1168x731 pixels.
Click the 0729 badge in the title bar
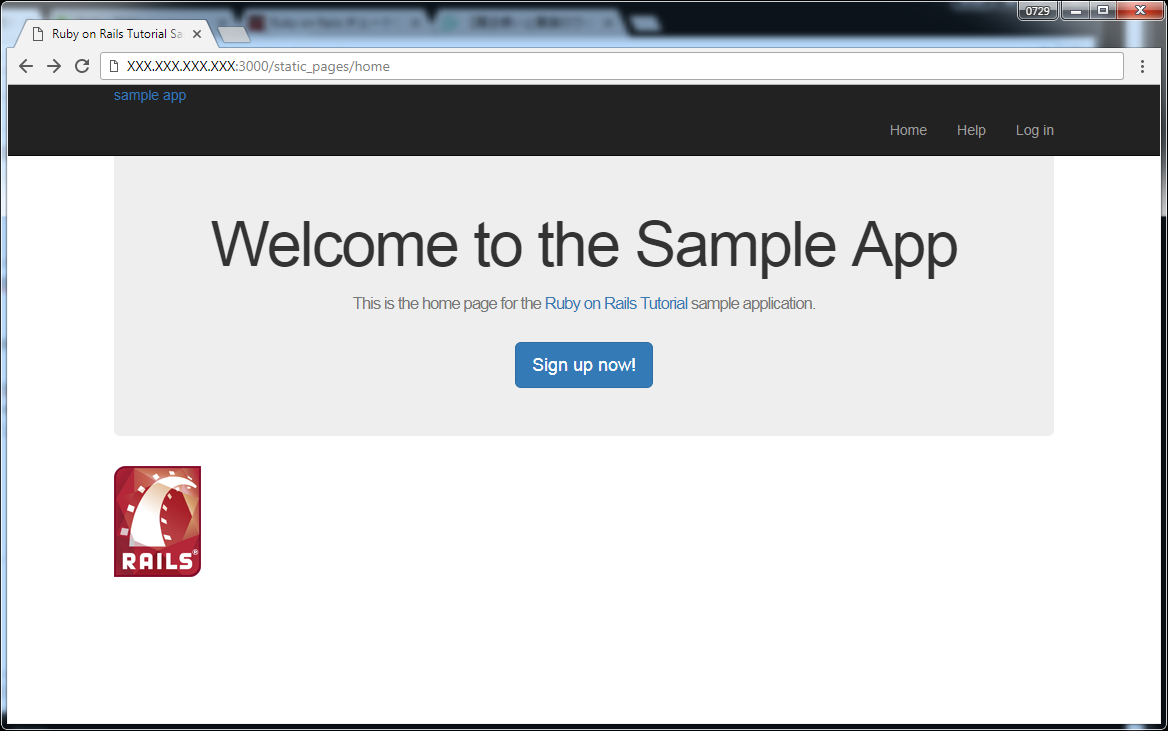click(x=1037, y=10)
